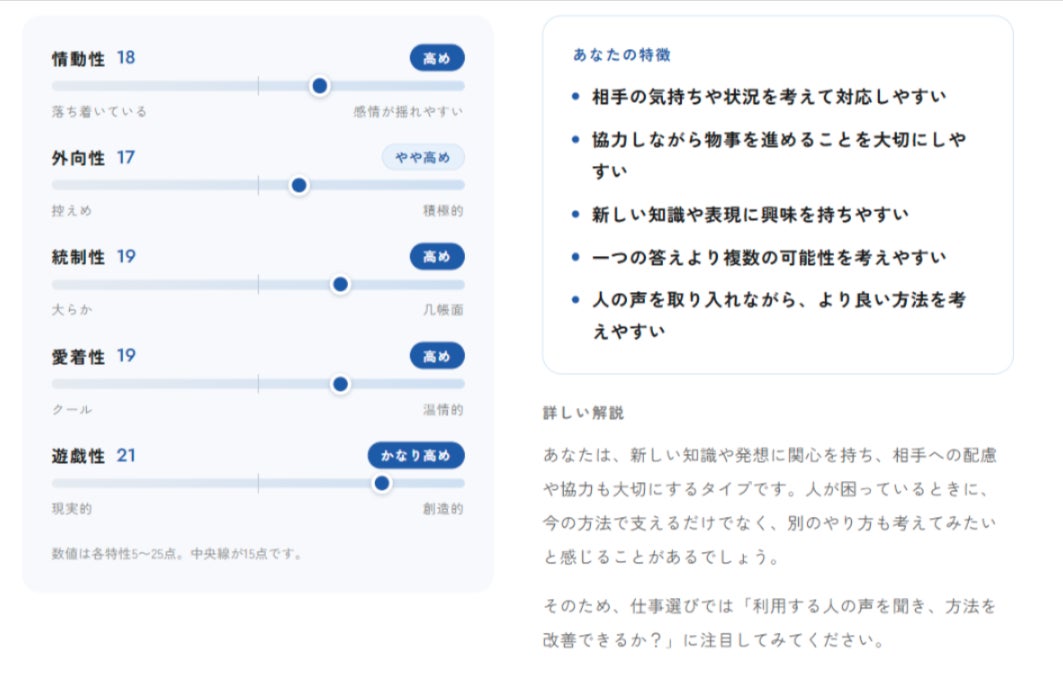Click the 統制性 slider handle
1063x687 pixels.
coord(340,284)
